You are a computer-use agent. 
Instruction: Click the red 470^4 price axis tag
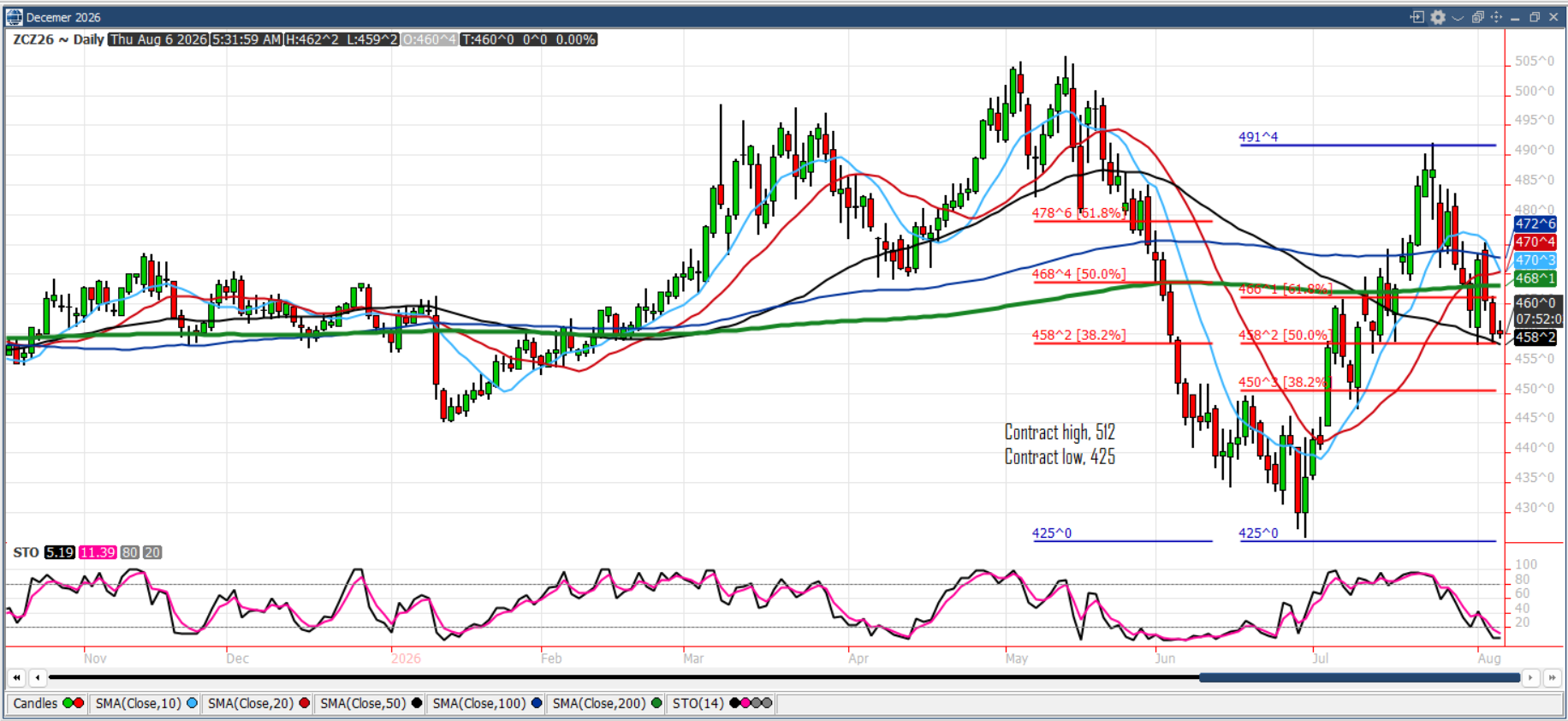(1535, 241)
